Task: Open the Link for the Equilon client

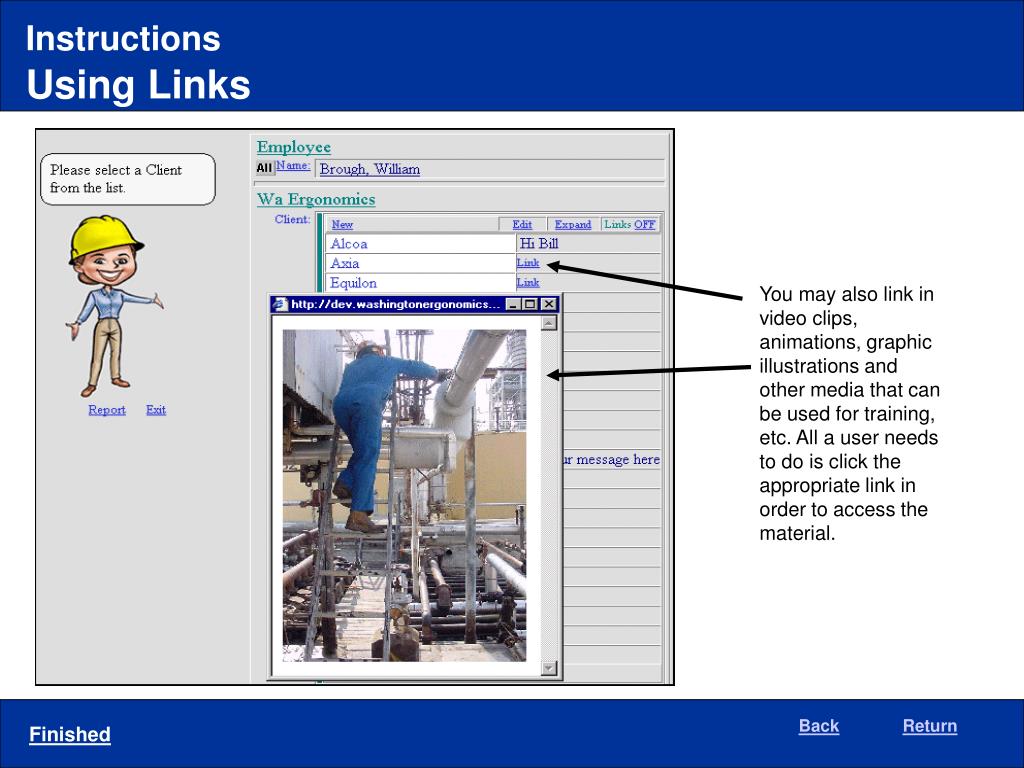Action: click(528, 282)
